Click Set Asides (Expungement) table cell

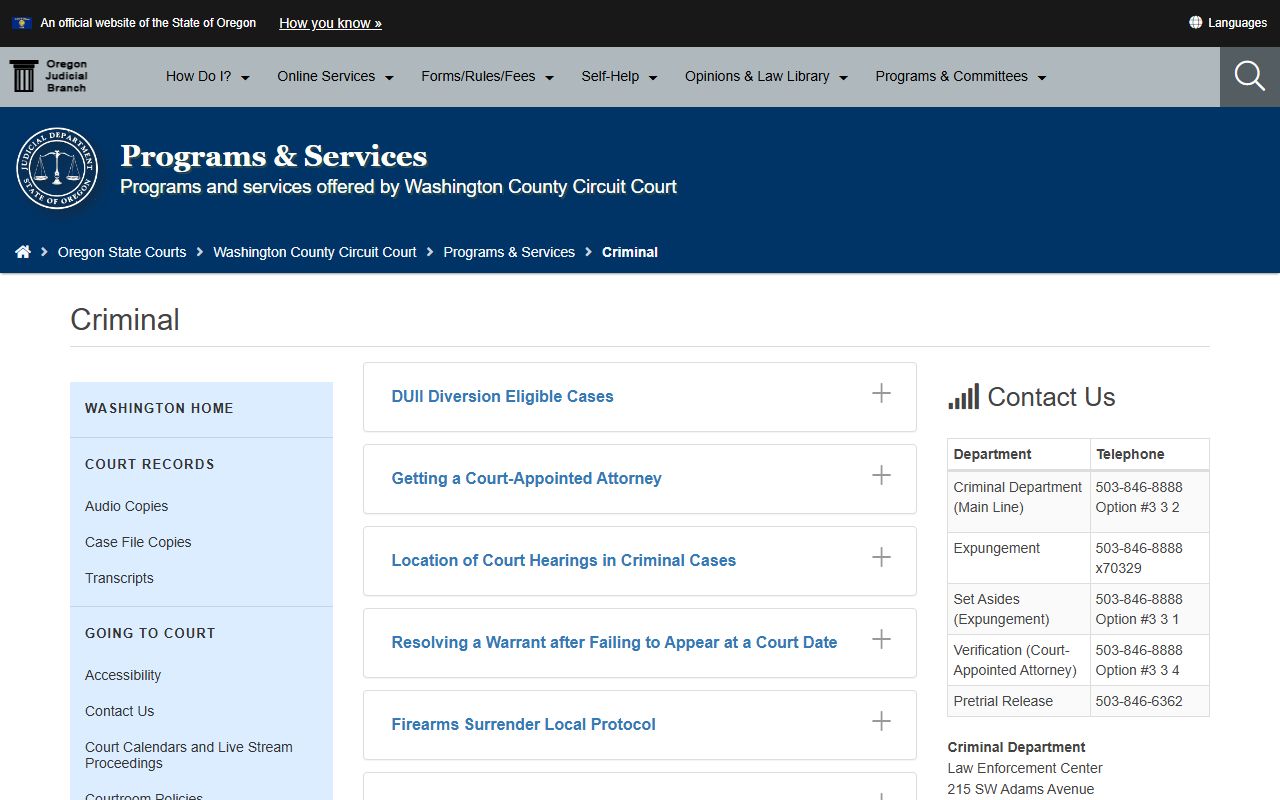(1018, 609)
